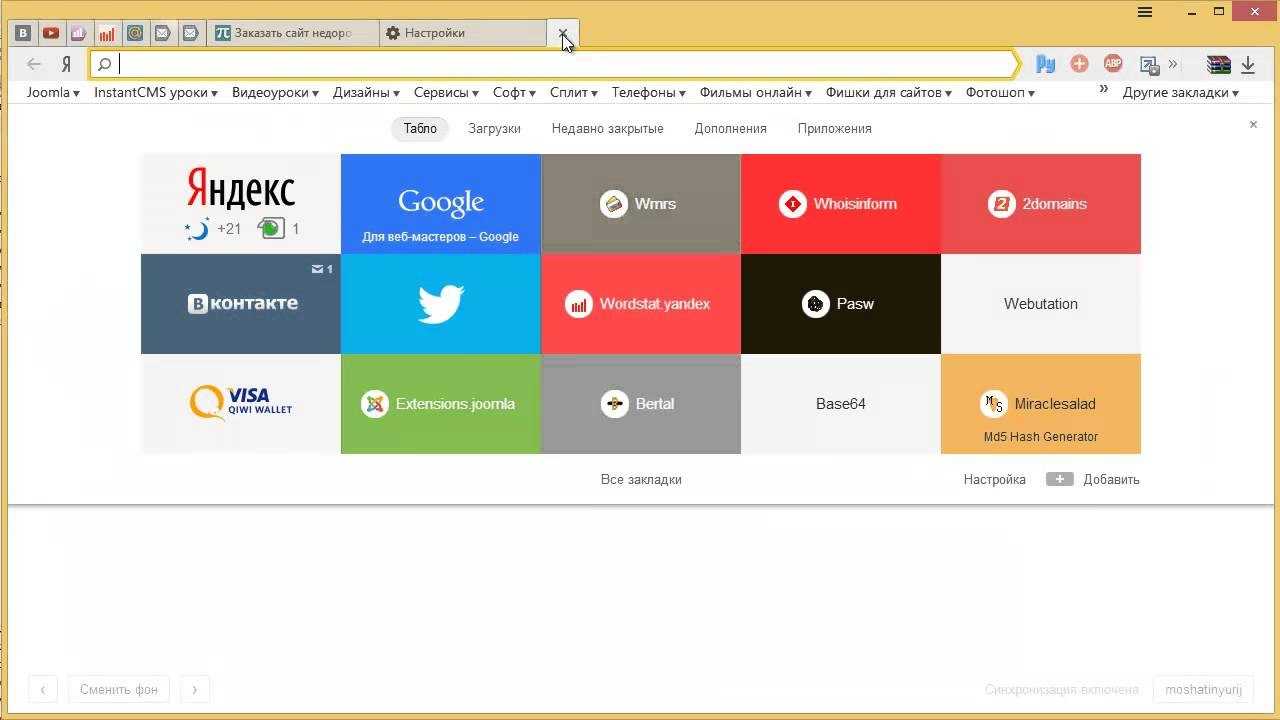Screen dimensions: 1280x720
Task: Close the Tablo panel with the X
Action: (x=1253, y=125)
